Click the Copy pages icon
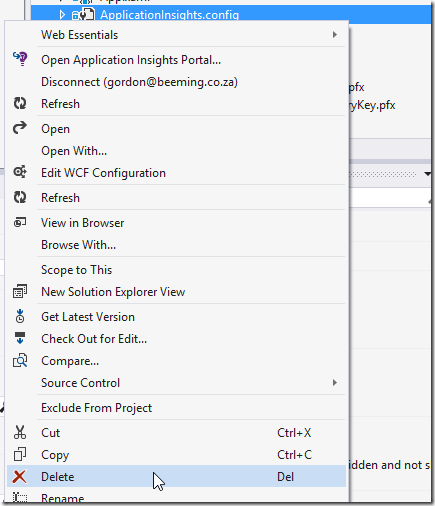 20,454
